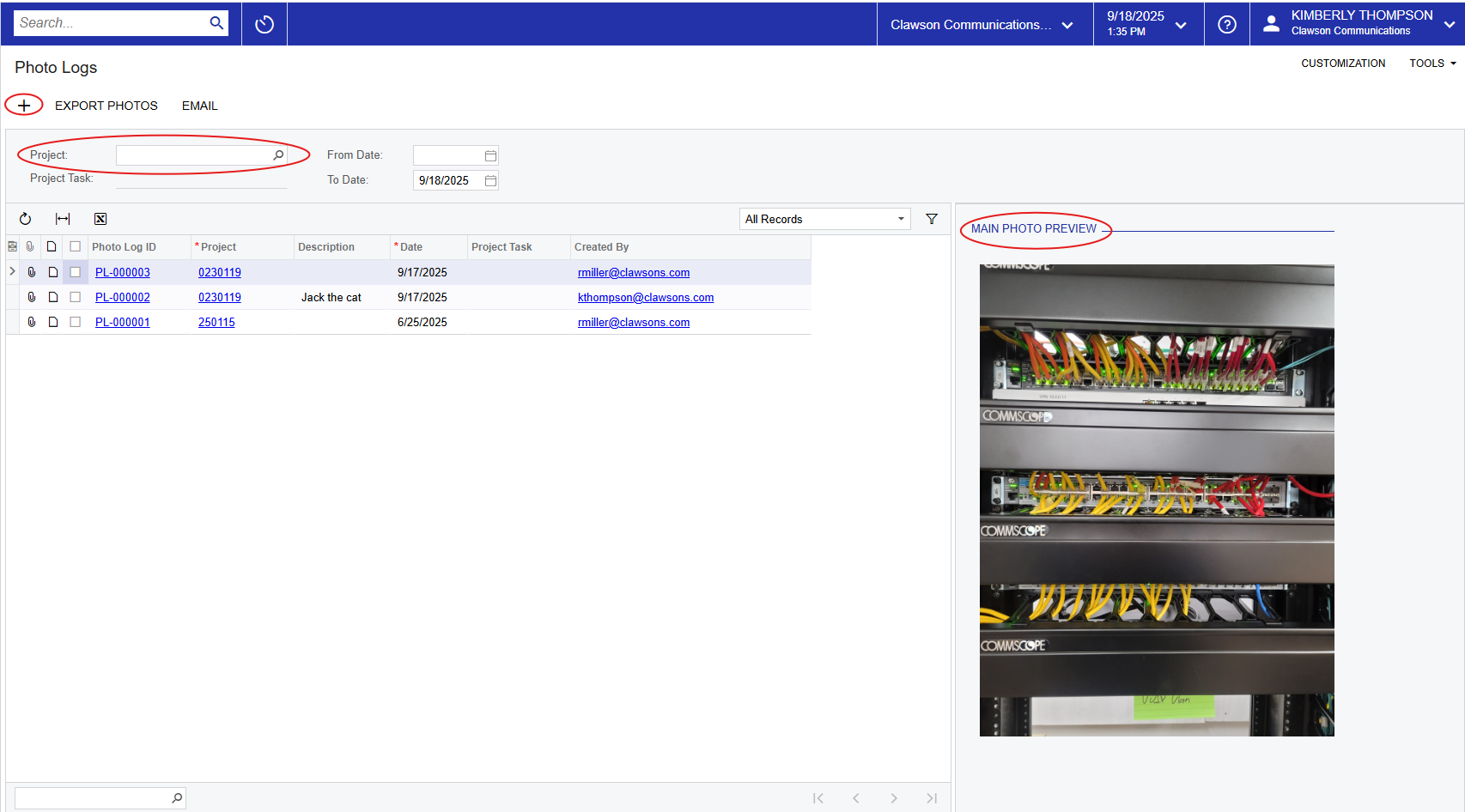Open the kthompson@clawsons.com link
The height and width of the screenshot is (812, 1465).
646,298
